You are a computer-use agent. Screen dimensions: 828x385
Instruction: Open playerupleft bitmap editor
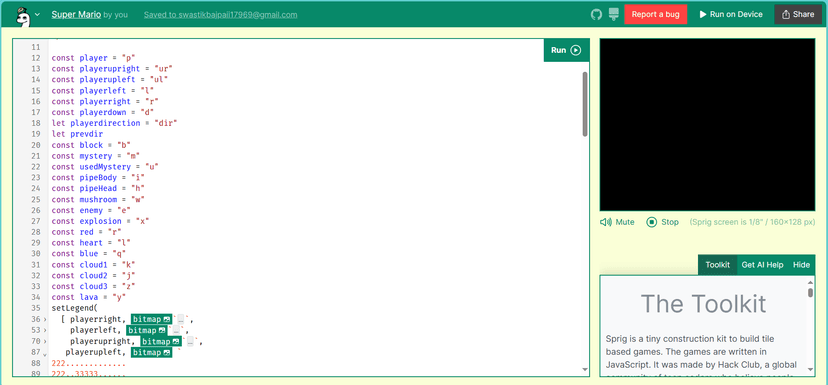(x=152, y=352)
